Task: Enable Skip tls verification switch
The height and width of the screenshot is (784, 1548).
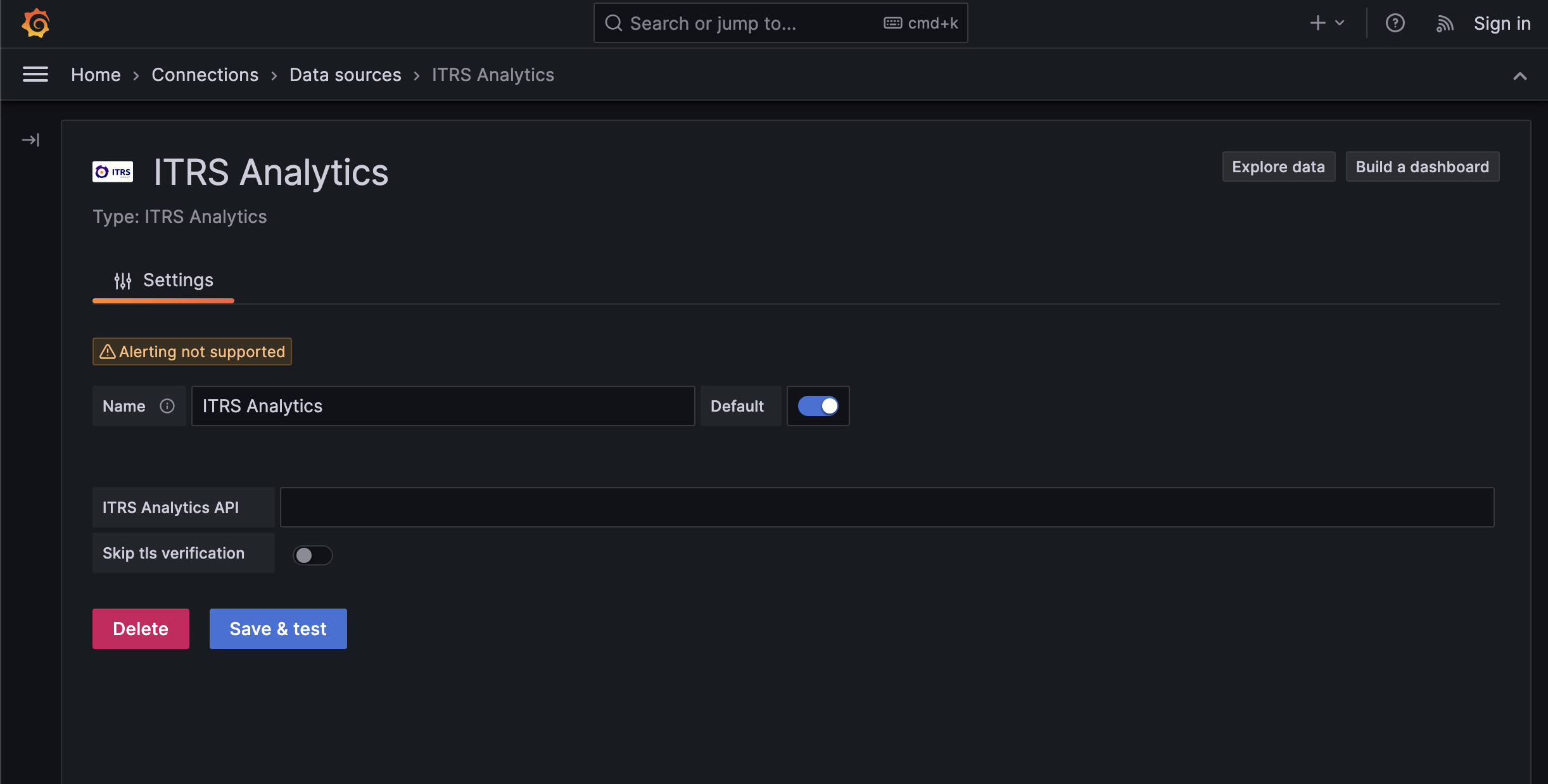Action: point(312,555)
